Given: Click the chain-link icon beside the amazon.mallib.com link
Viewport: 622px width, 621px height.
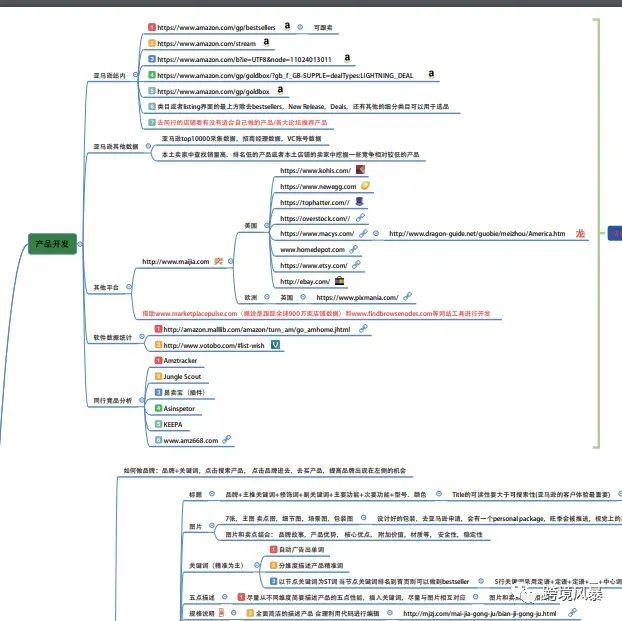Looking at the screenshot, I should coord(363,329).
